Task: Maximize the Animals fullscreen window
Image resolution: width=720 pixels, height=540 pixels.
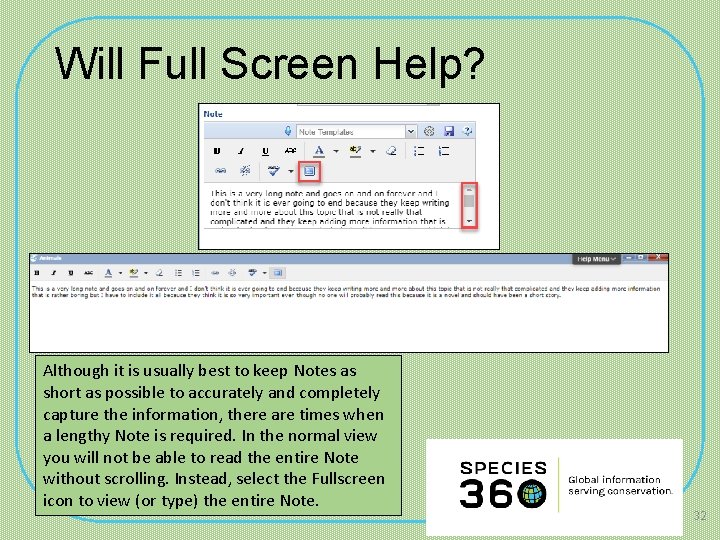Action: click(641, 258)
